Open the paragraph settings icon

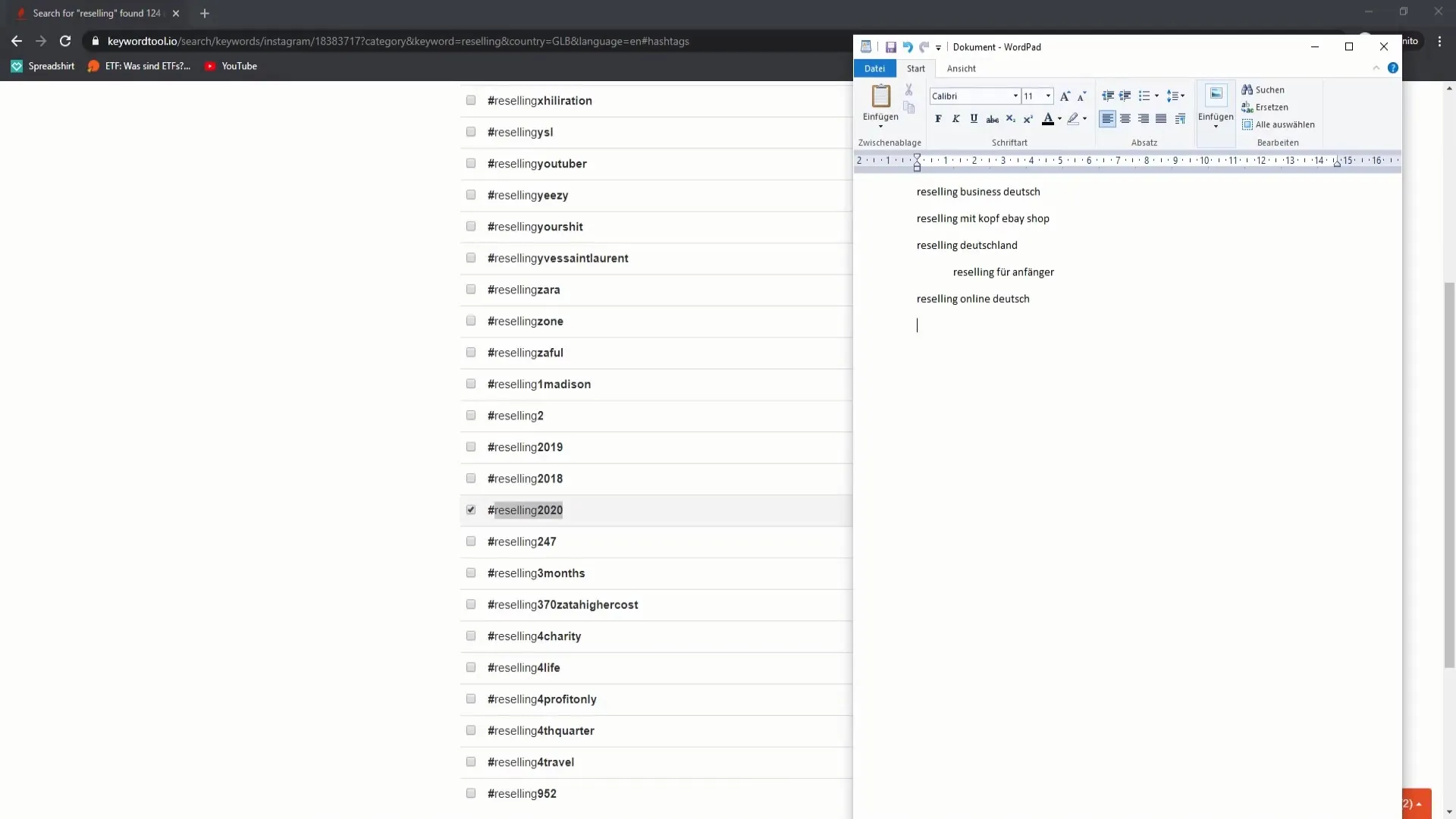pyautogui.click(x=1180, y=118)
